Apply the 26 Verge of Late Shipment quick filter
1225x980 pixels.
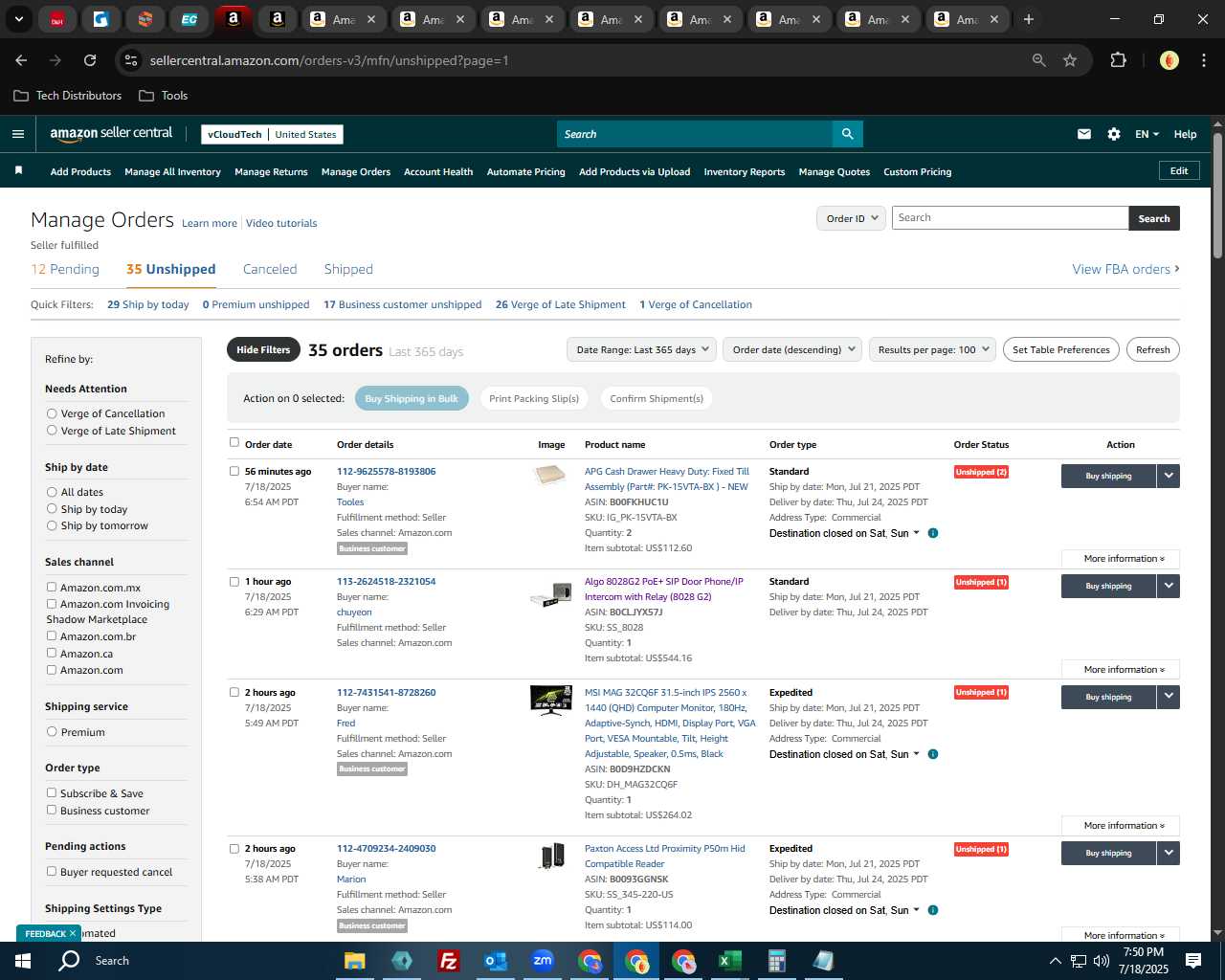pos(561,304)
